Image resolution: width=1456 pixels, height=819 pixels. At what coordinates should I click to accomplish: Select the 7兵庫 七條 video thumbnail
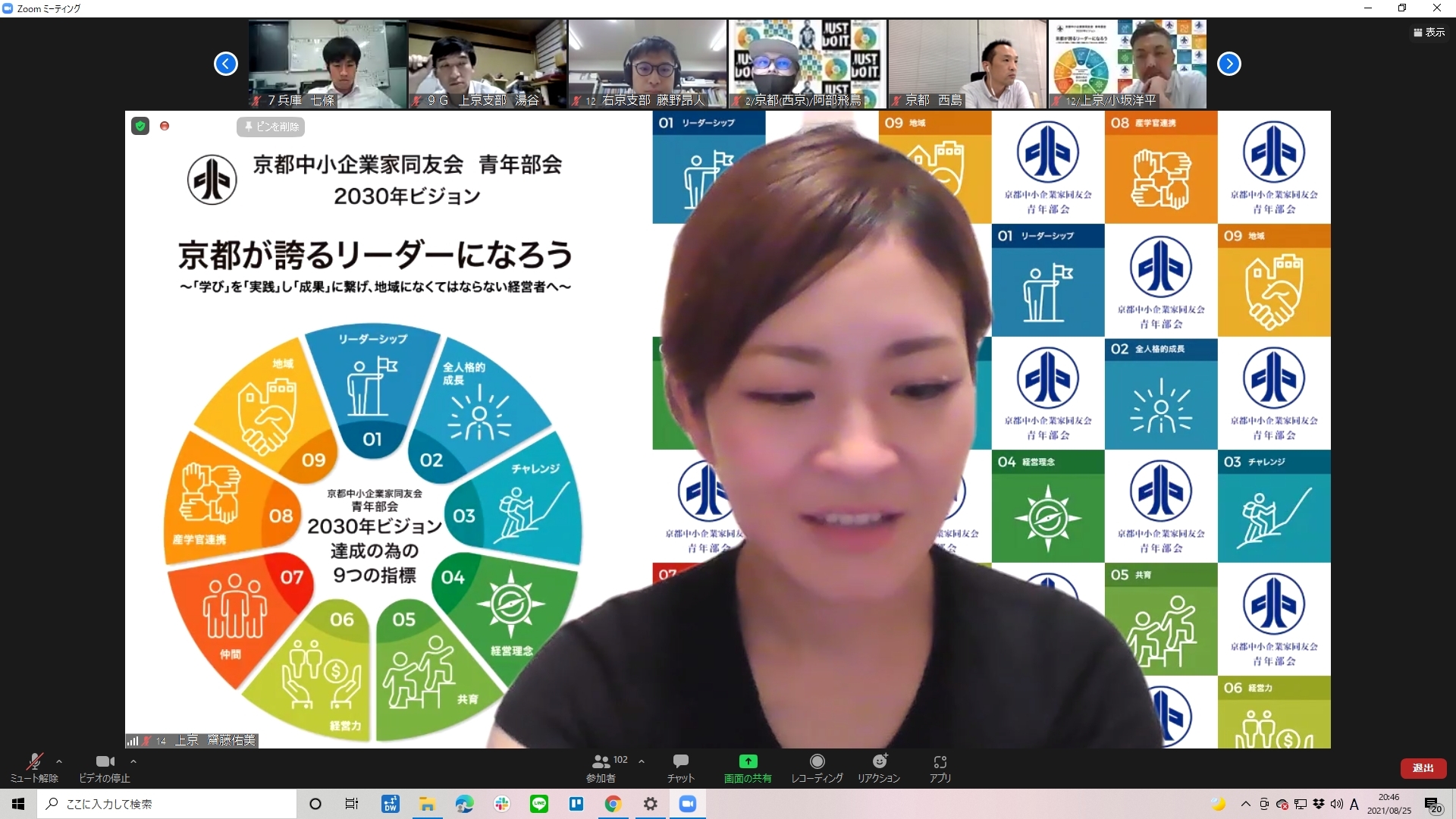328,64
